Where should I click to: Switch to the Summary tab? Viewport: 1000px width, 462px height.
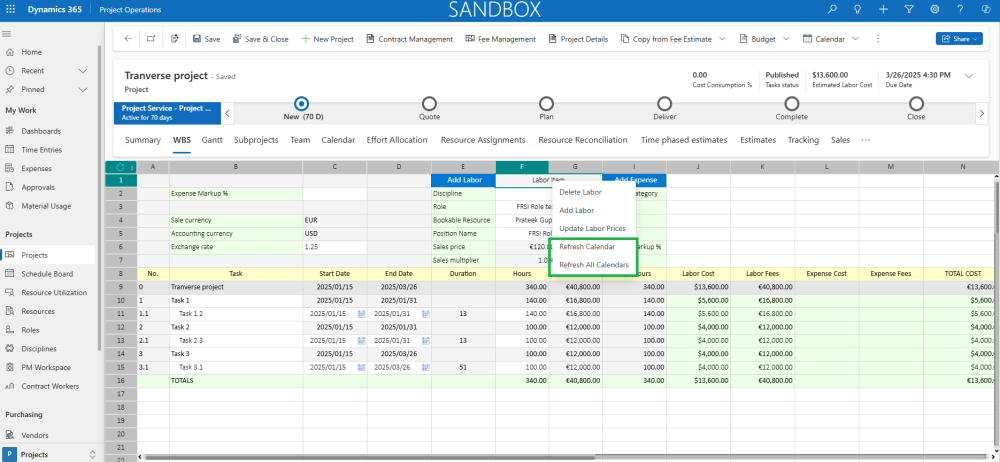coord(143,140)
